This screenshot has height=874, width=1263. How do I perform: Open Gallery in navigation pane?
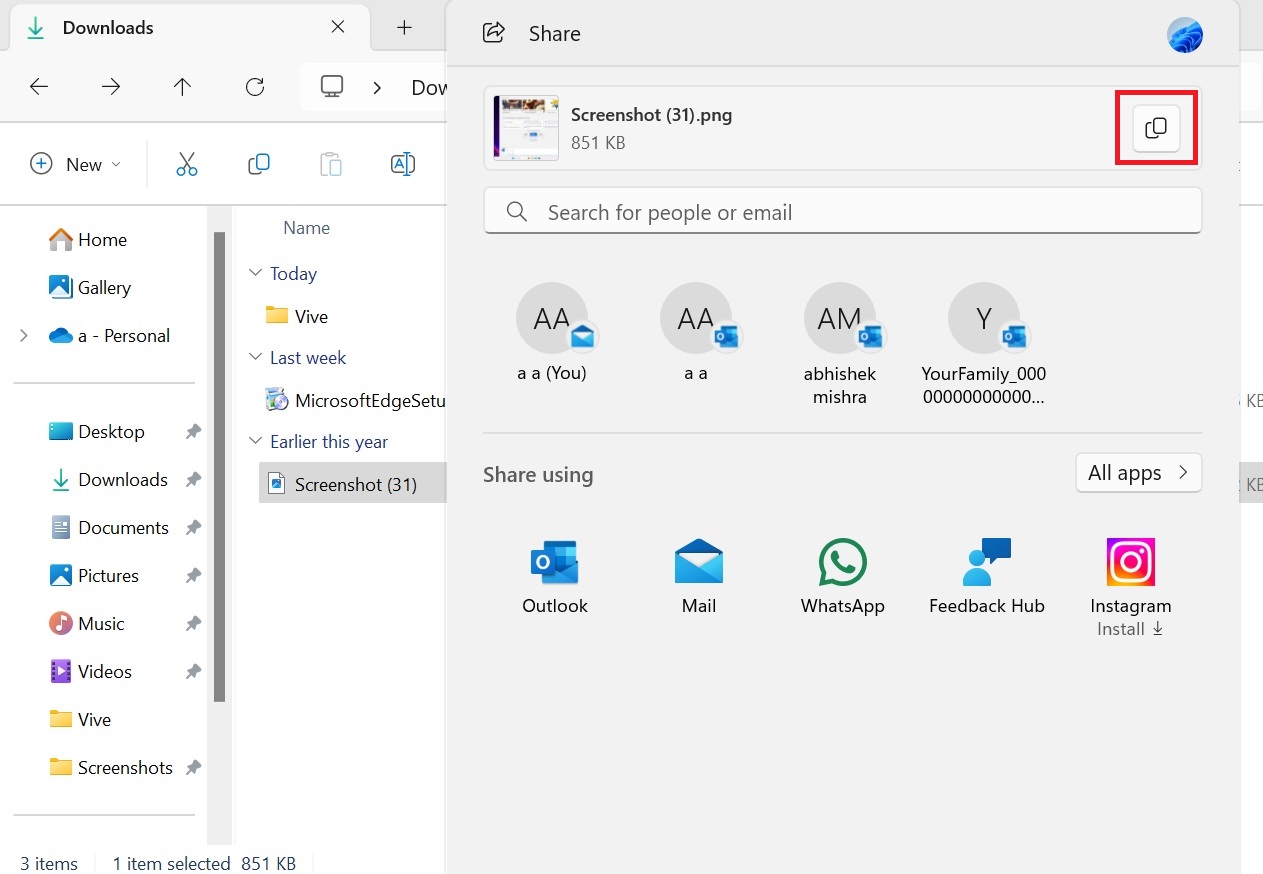(90, 288)
